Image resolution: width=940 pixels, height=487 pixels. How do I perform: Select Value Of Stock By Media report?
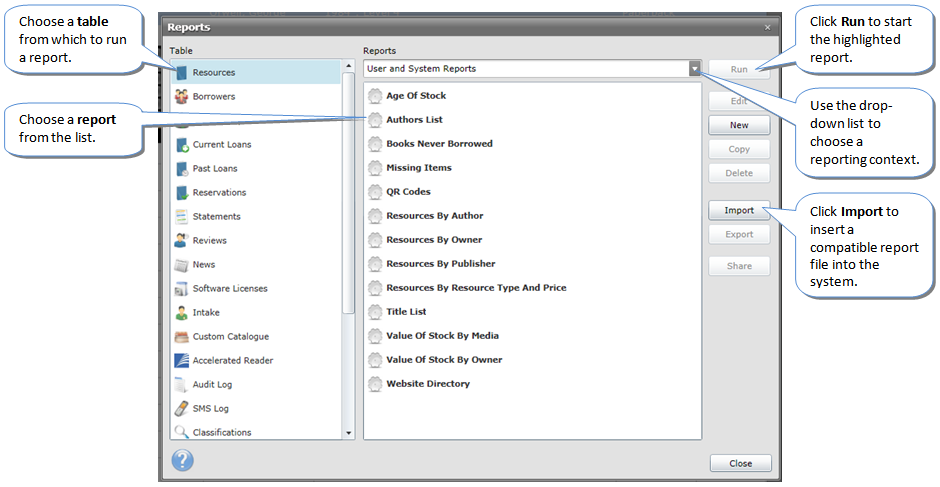pyautogui.click(x=442, y=336)
